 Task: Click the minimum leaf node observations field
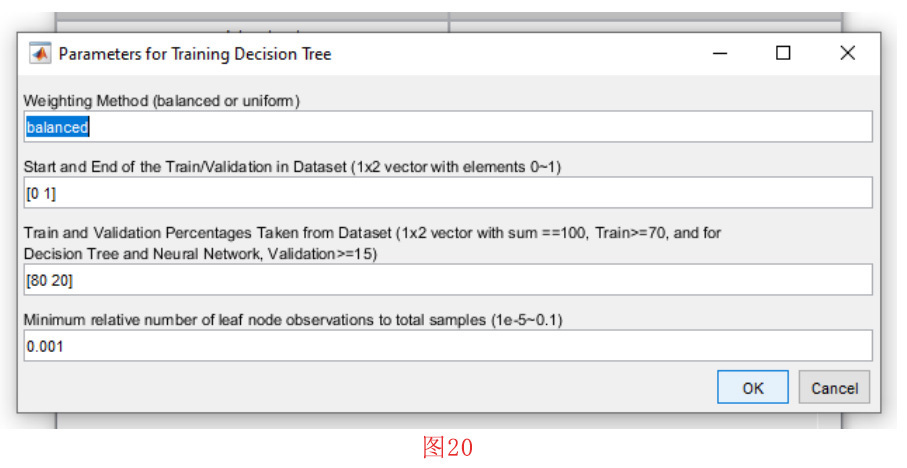click(x=448, y=346)
